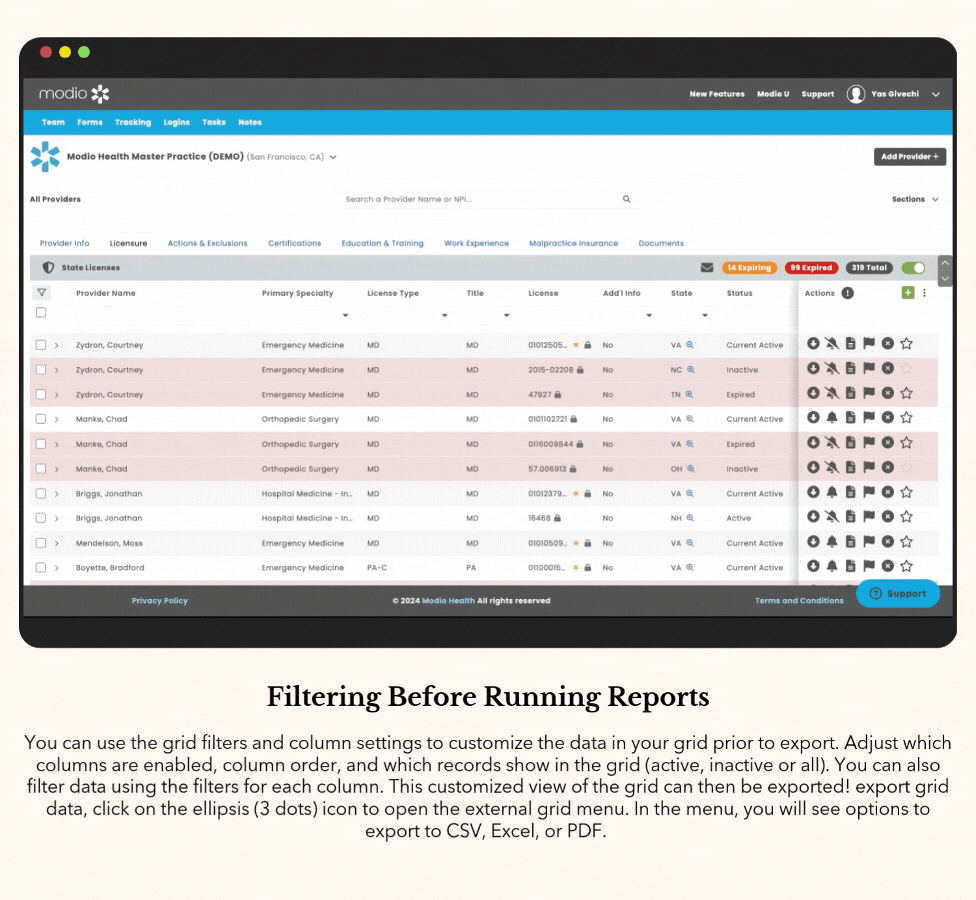Open the Primary Specialty filter dropdown

click(345, 316)
